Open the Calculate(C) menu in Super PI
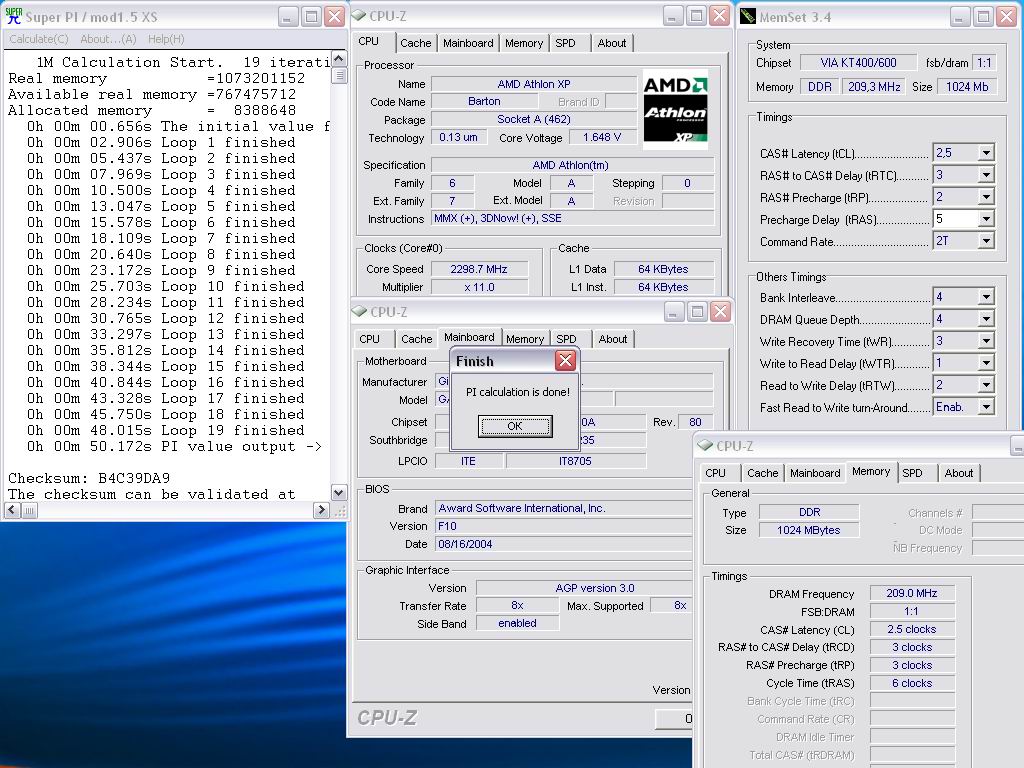The image size is (1024, 768). point(39,39)
